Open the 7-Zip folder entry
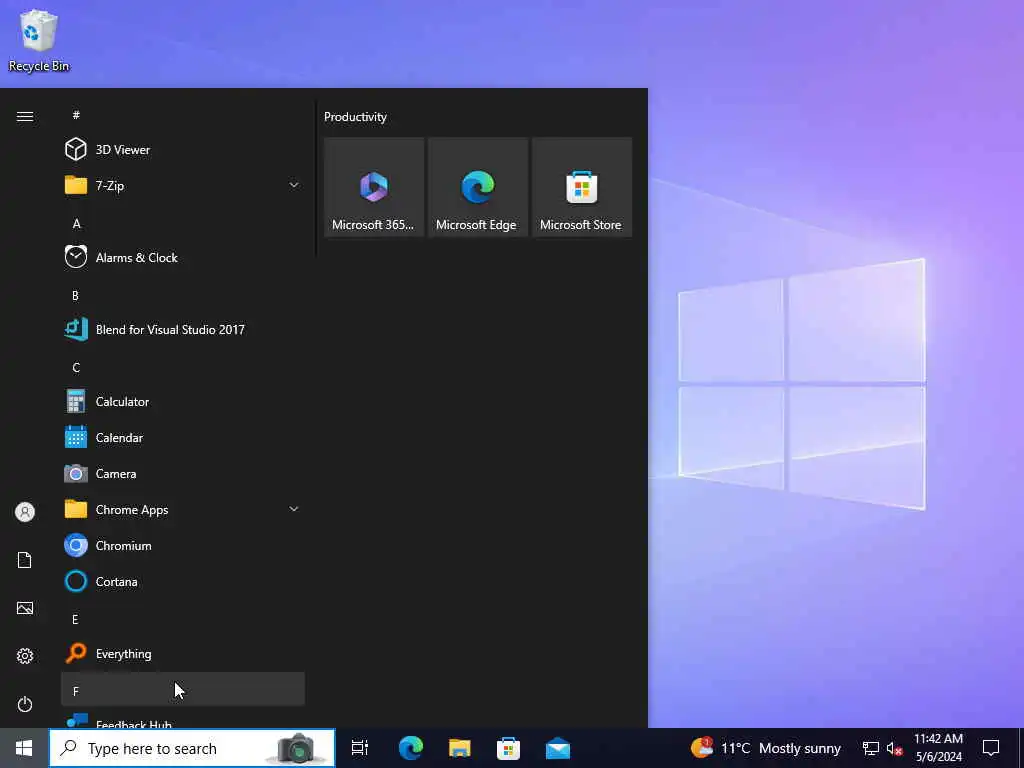Image resolution: width=1024 pixels, height=768 pixels. pos(182,185)
